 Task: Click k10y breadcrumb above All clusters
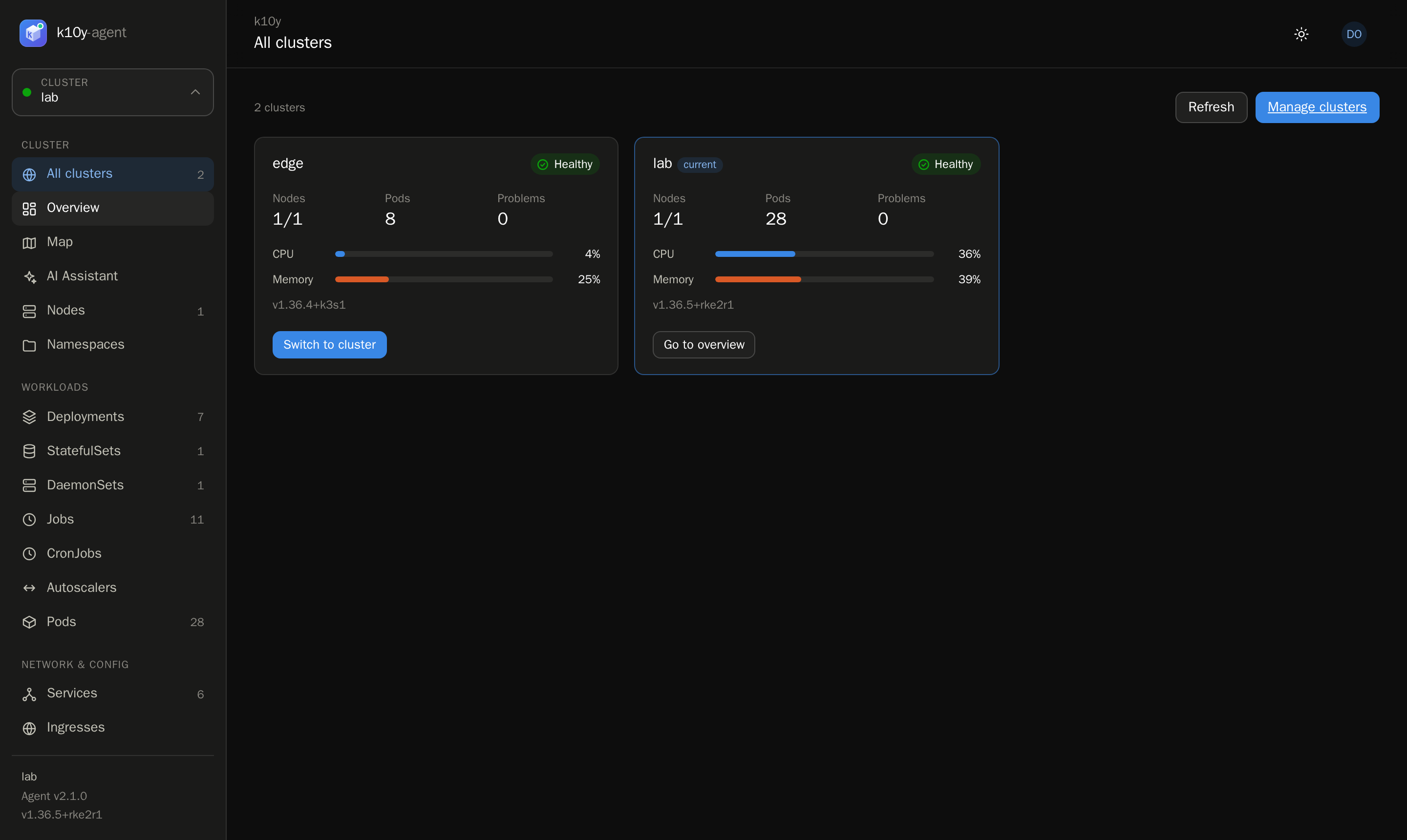click(x=267, y=21)
